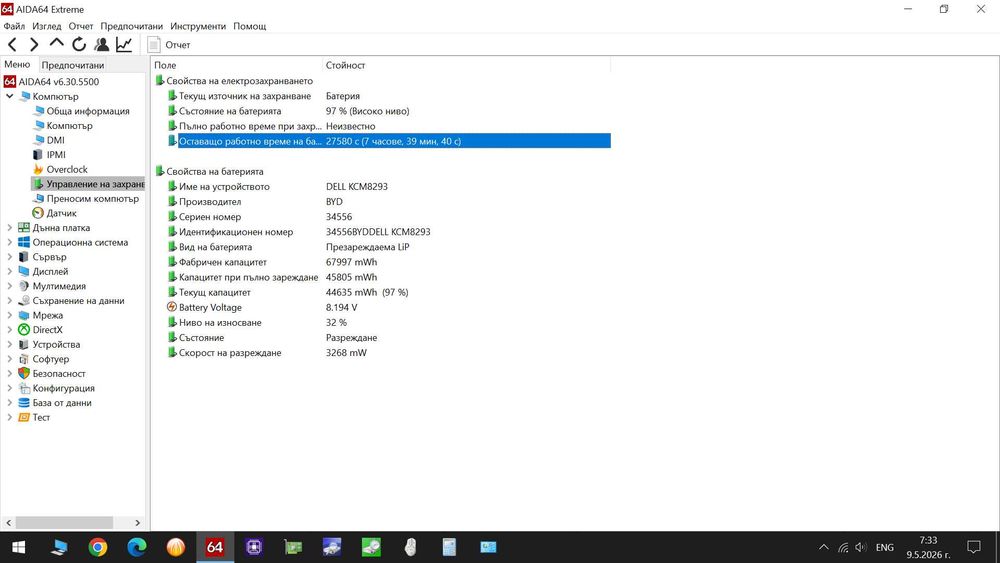Open the Отчет menu in the menu bar
Viewport: 1000px width, 563px height.
pos(81,26)
